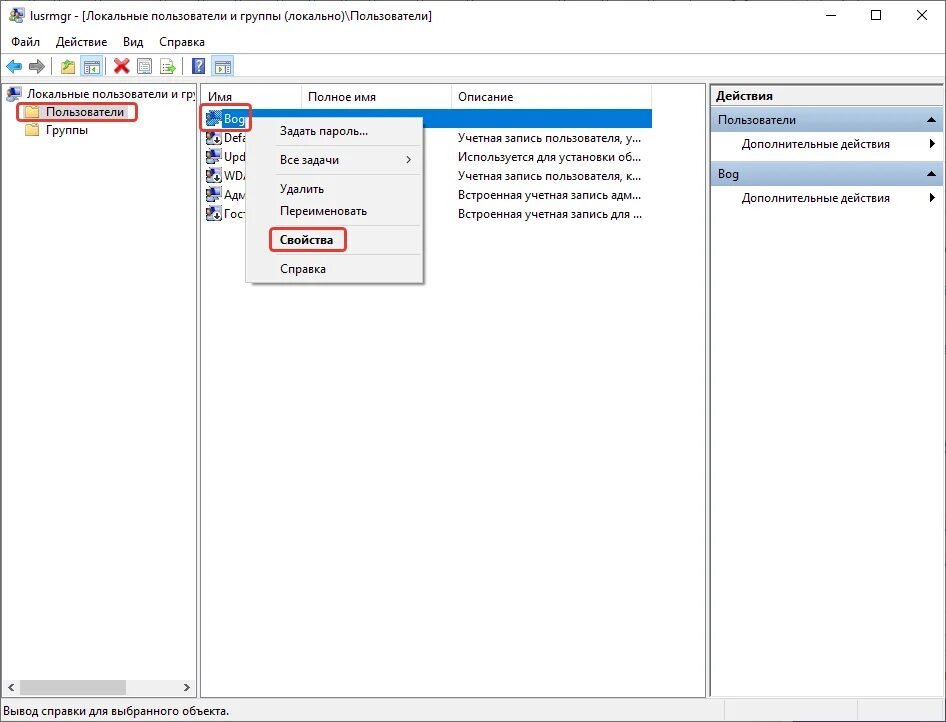
Task: Click the Действия pane header
Action: click(x=827, y=96)
